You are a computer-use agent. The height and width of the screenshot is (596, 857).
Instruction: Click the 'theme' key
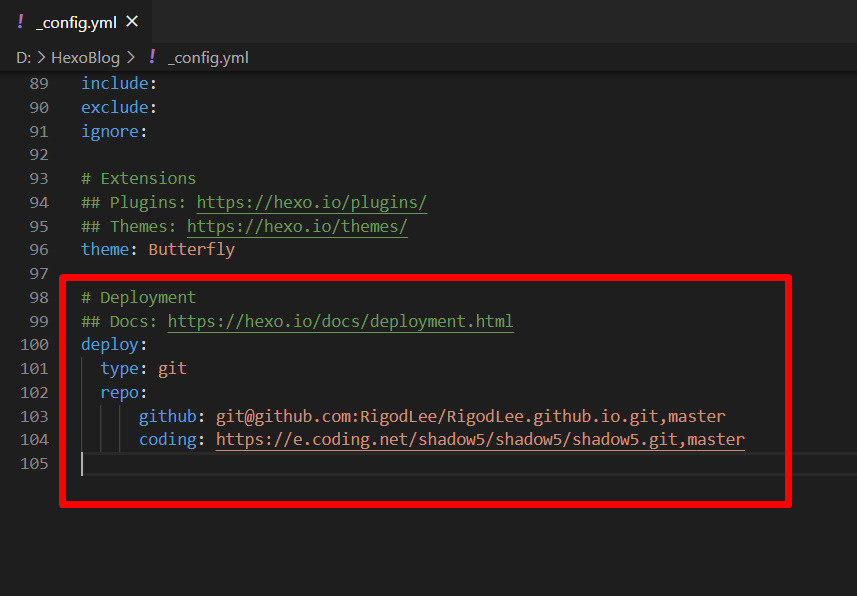tap(105, 250)
